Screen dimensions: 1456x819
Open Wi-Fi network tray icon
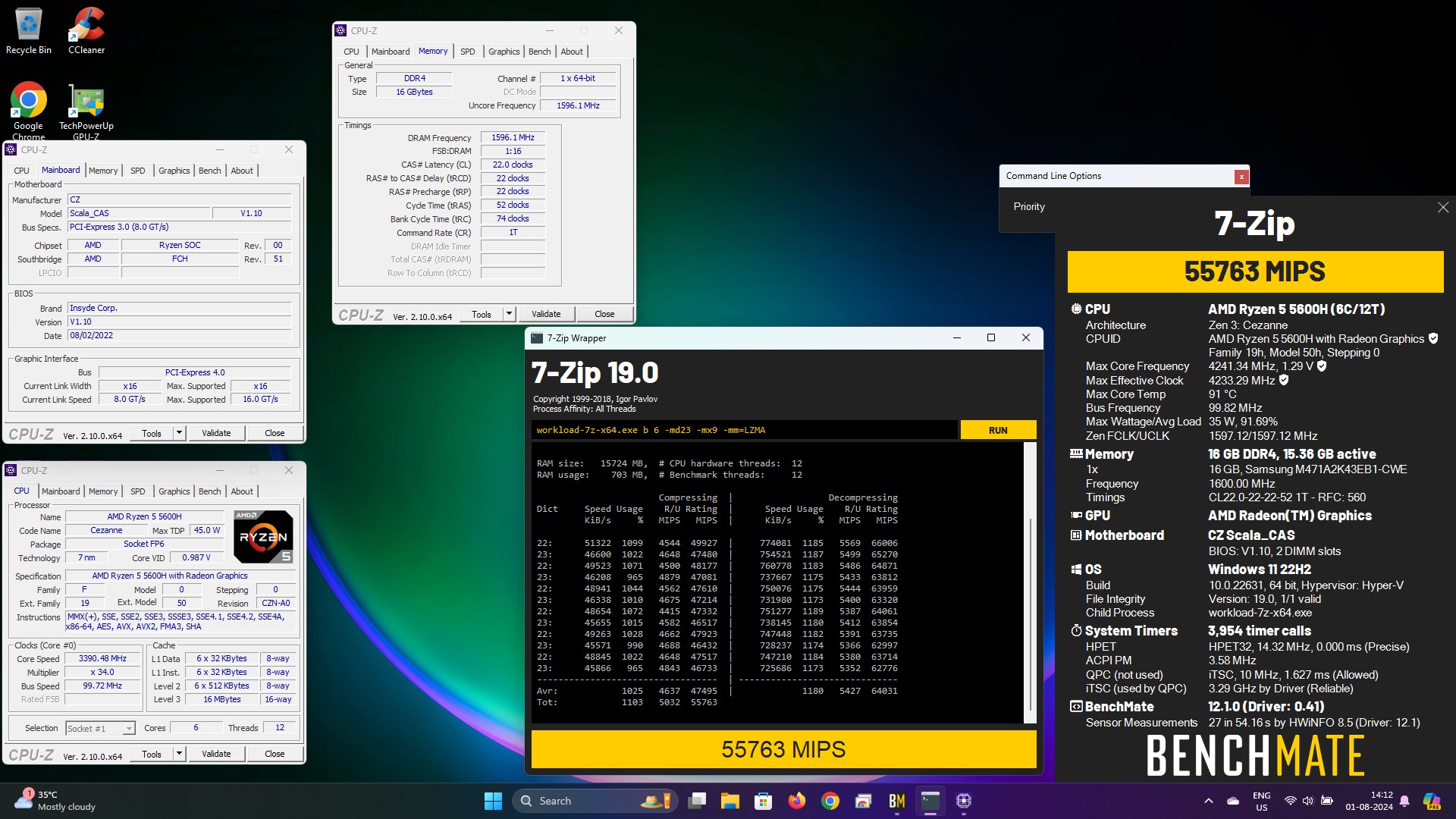click(1290, 801)
